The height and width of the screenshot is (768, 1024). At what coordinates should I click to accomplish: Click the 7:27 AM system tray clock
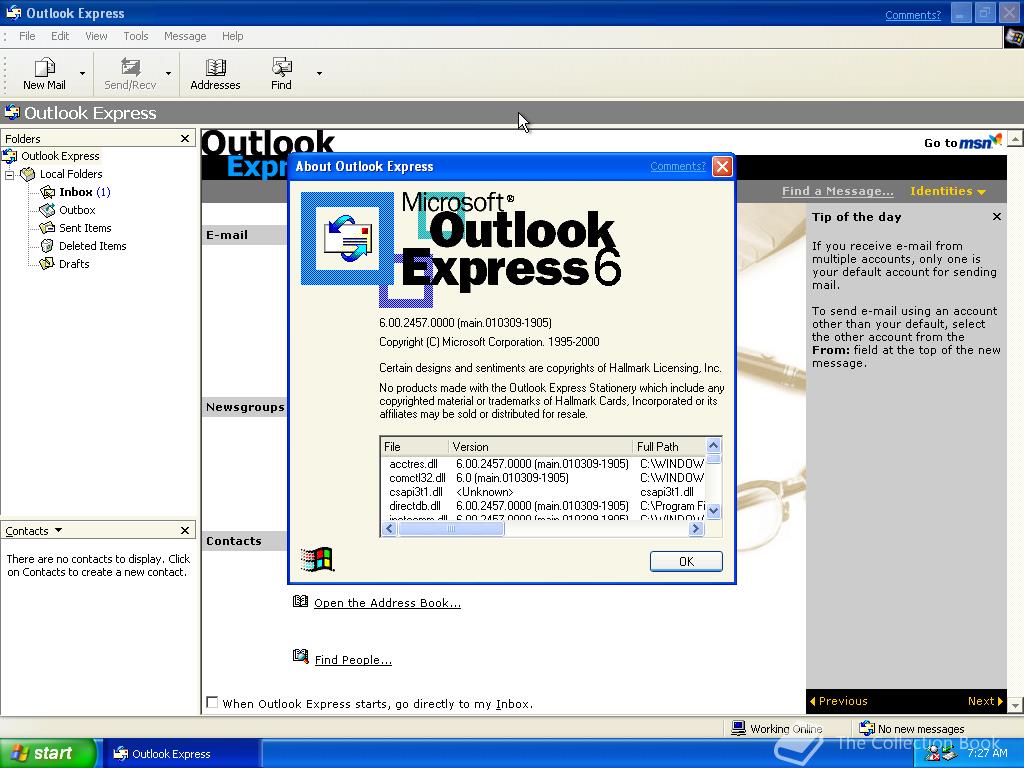[987, 753]
